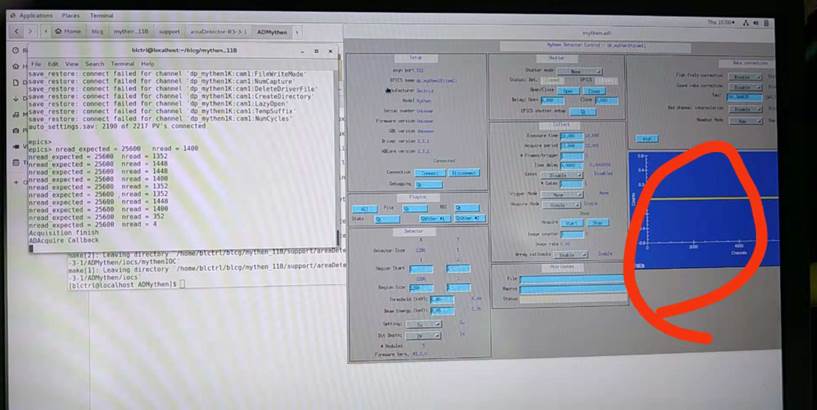Open Downloads icon in file manager sidebar
The width and height of the screenshot is (817, 410).
(16, 98)
